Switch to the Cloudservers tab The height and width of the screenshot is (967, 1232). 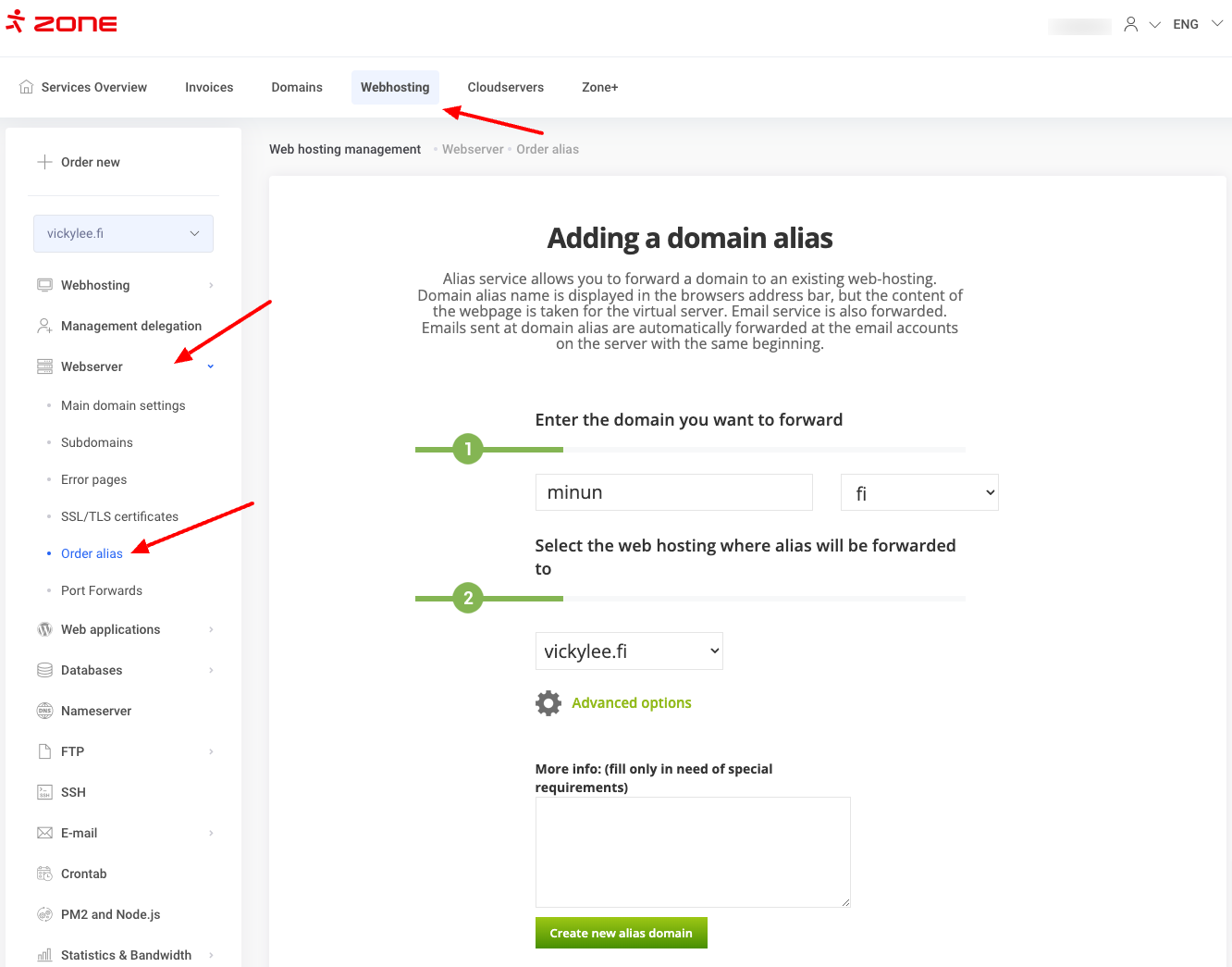(505, 87)
